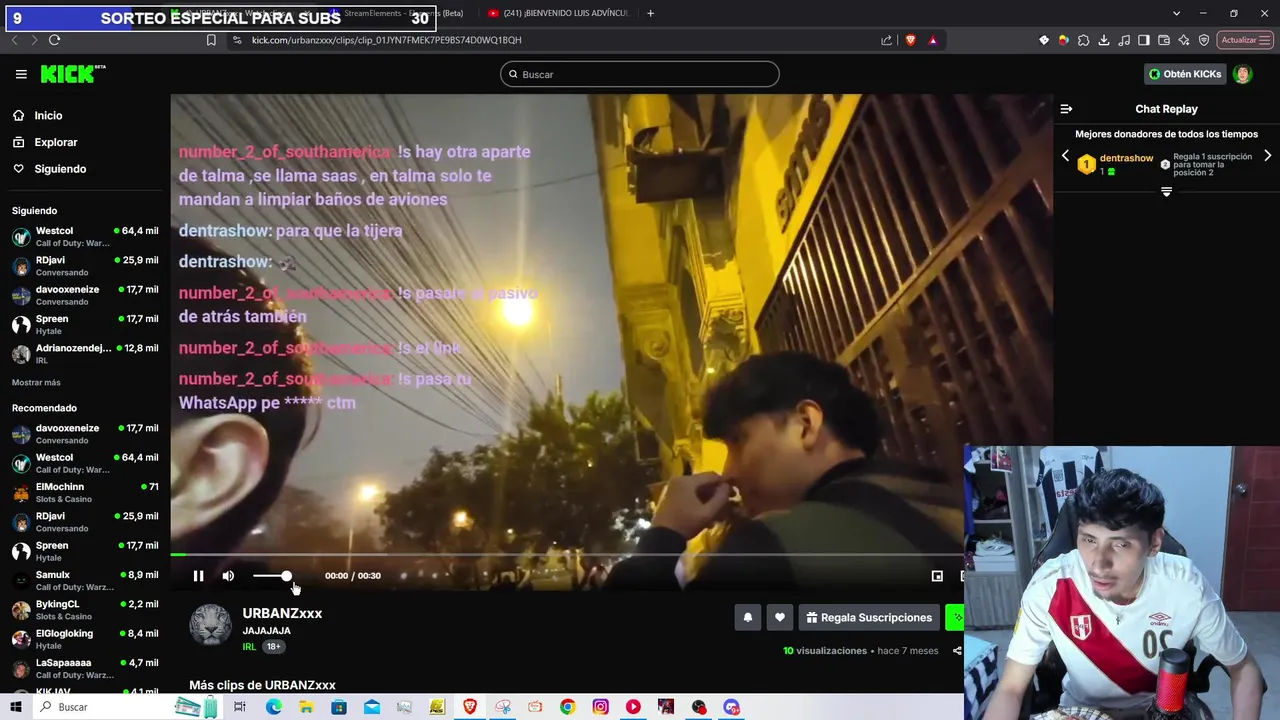Open a new browser tab
Screen dimensions: 1280x720
coord(651,13)
